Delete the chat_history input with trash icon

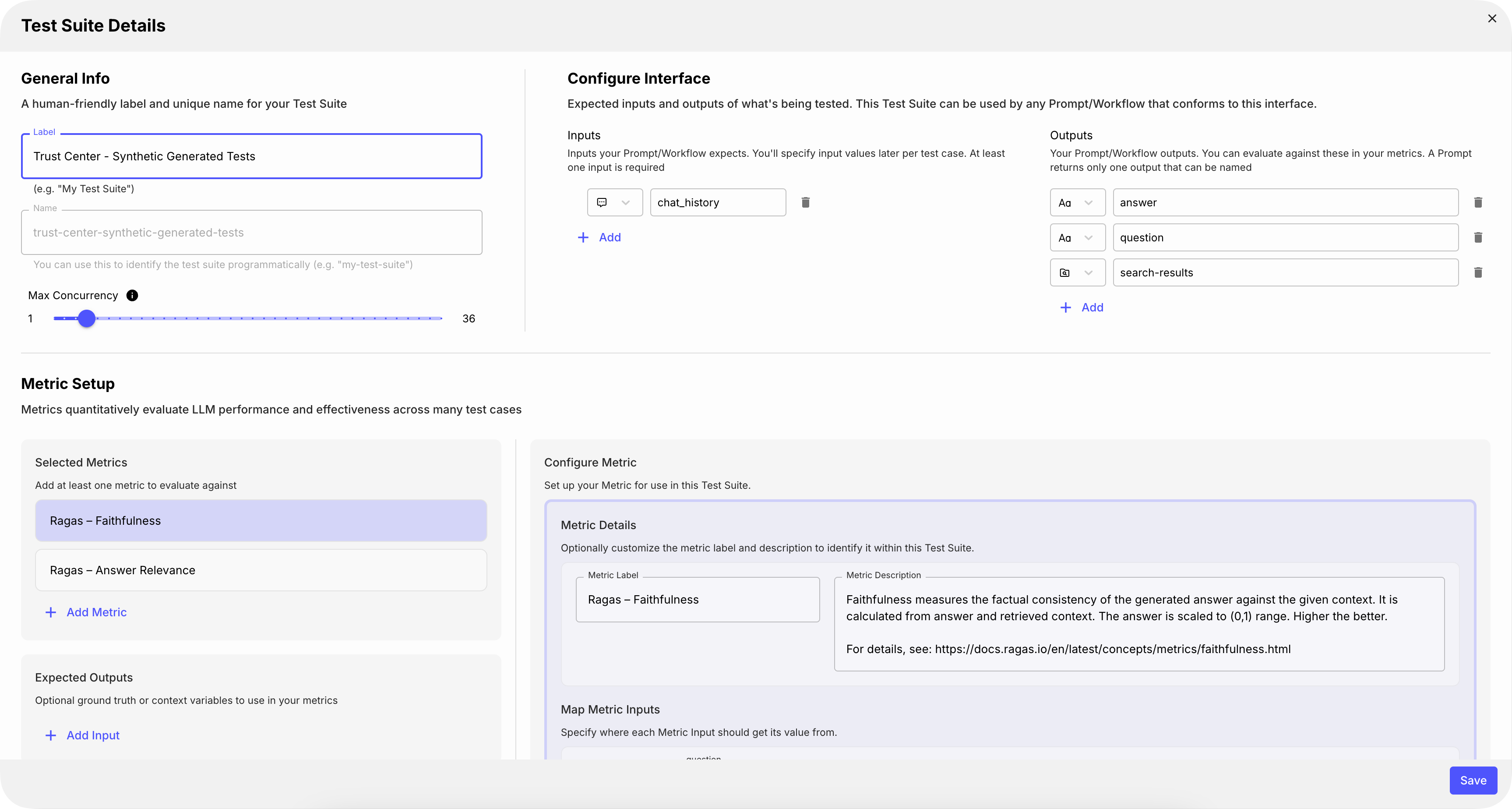point(805,202)
